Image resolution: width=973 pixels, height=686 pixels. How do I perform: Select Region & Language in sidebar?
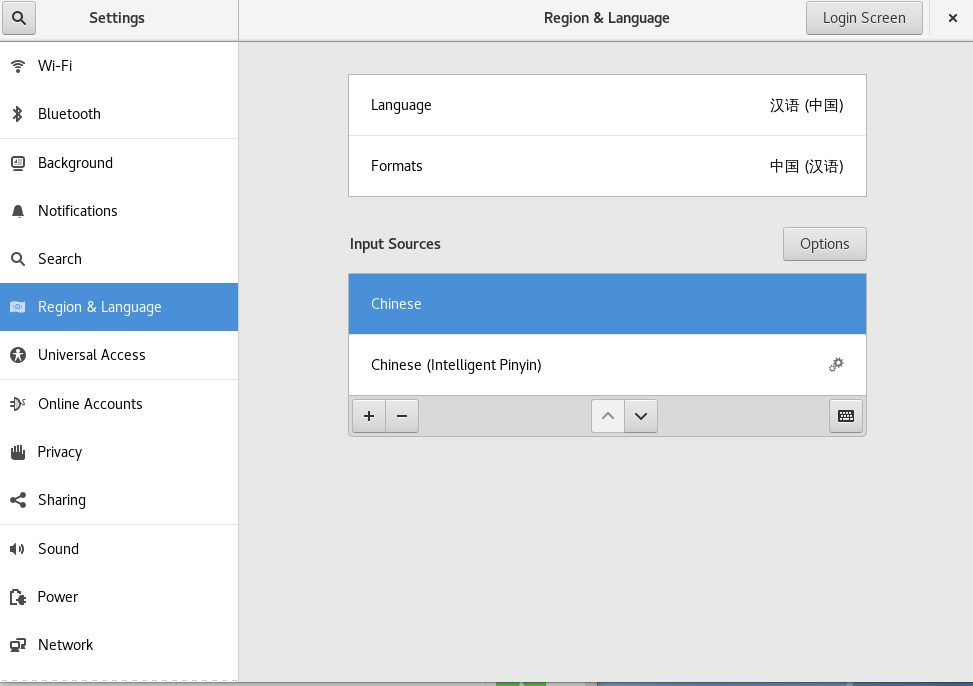(x=119, y=307)
